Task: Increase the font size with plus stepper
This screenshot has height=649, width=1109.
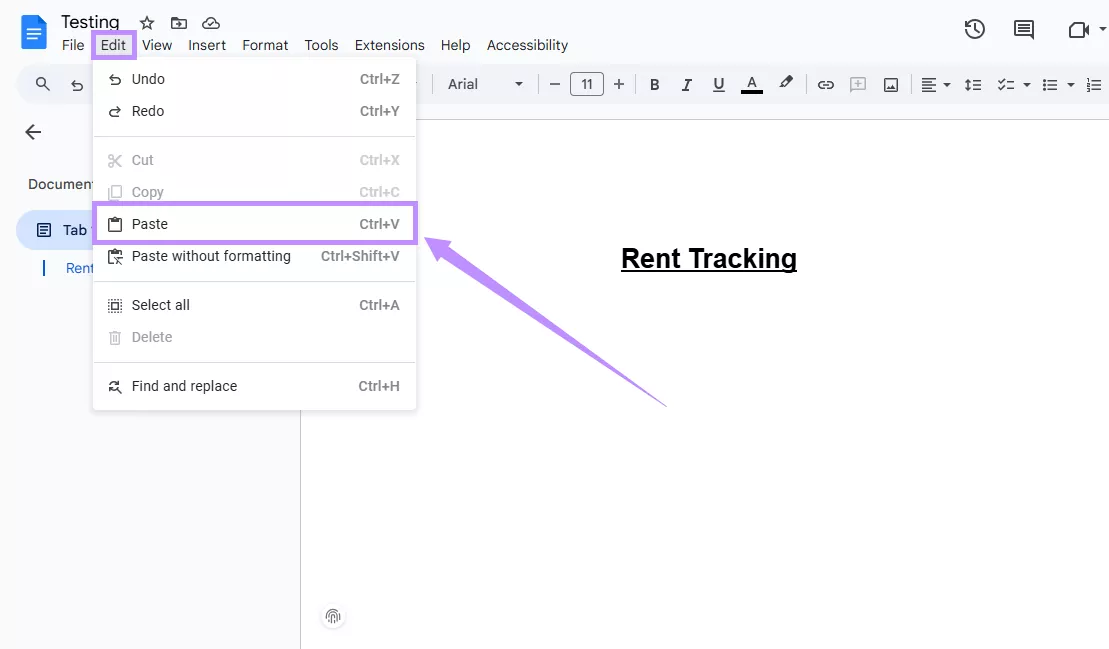Action: tap(619, 84)
